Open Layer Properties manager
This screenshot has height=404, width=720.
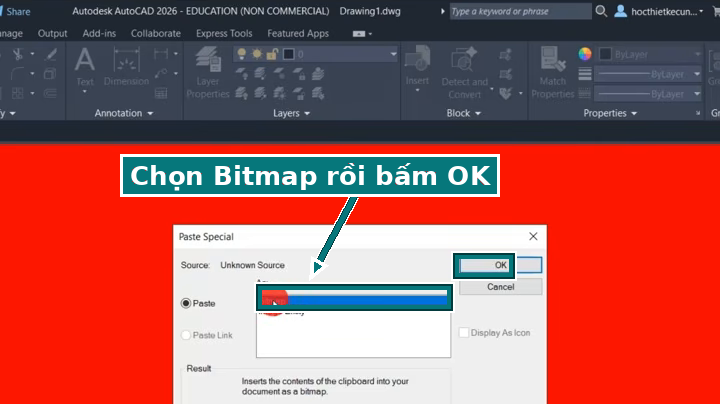coord(208,73)
